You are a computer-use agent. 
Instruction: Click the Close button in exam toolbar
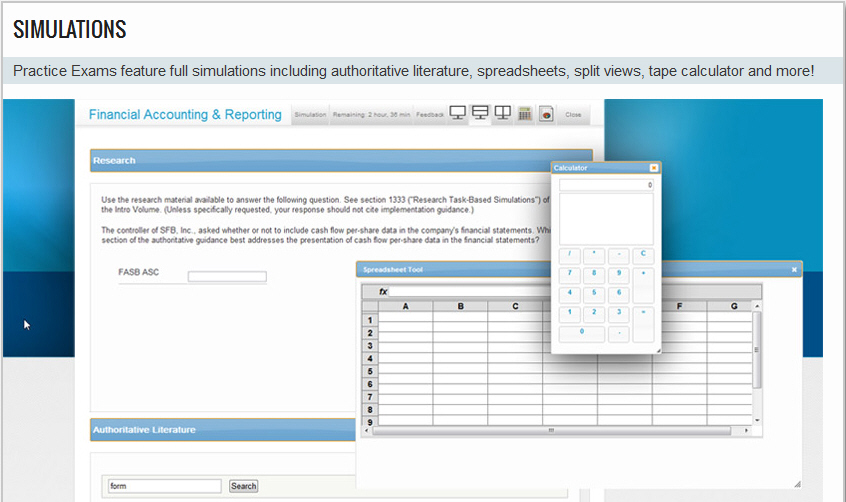click(x=573, y=115)
